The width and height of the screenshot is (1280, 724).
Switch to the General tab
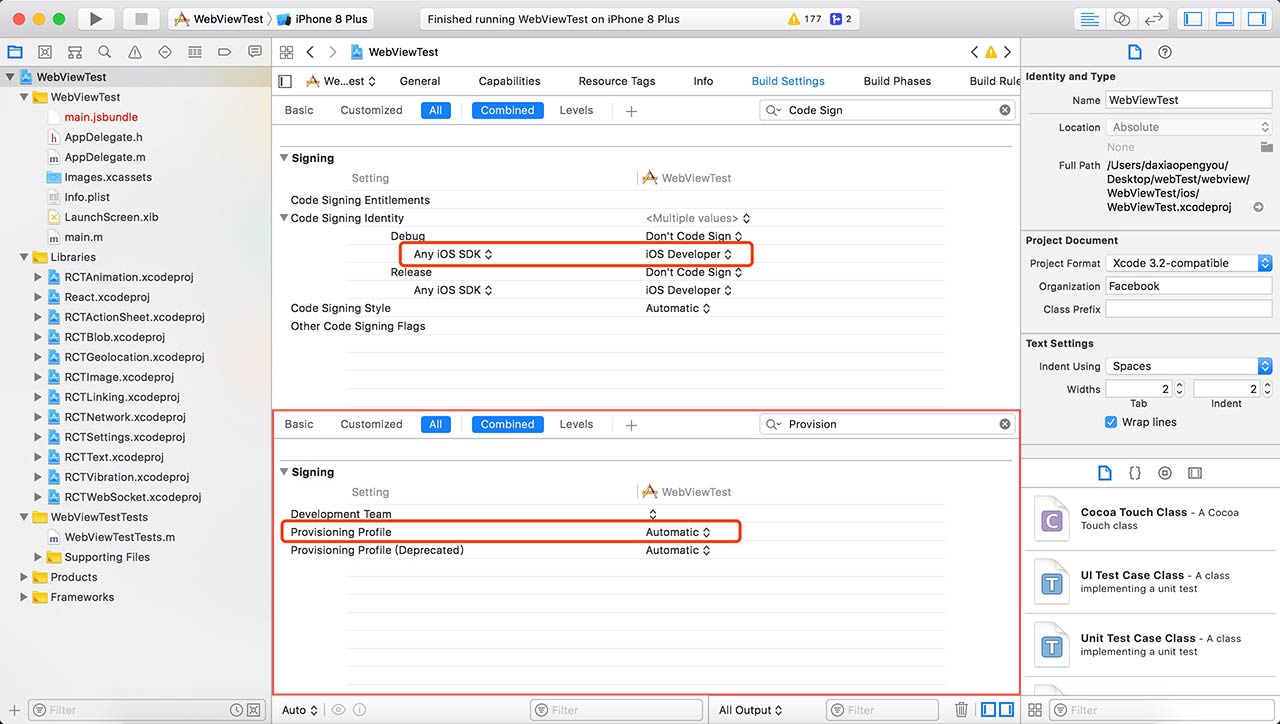pyautogui.click(x=420, y=81)
